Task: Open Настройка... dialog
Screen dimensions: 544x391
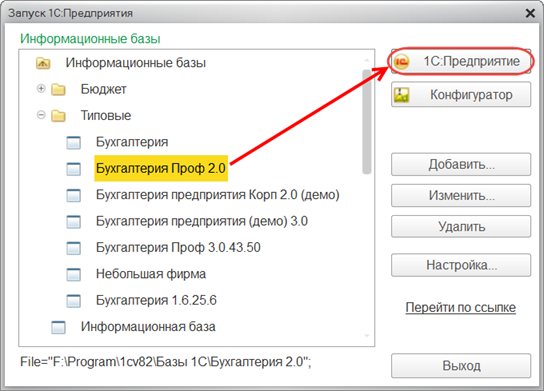Action: 461,265
